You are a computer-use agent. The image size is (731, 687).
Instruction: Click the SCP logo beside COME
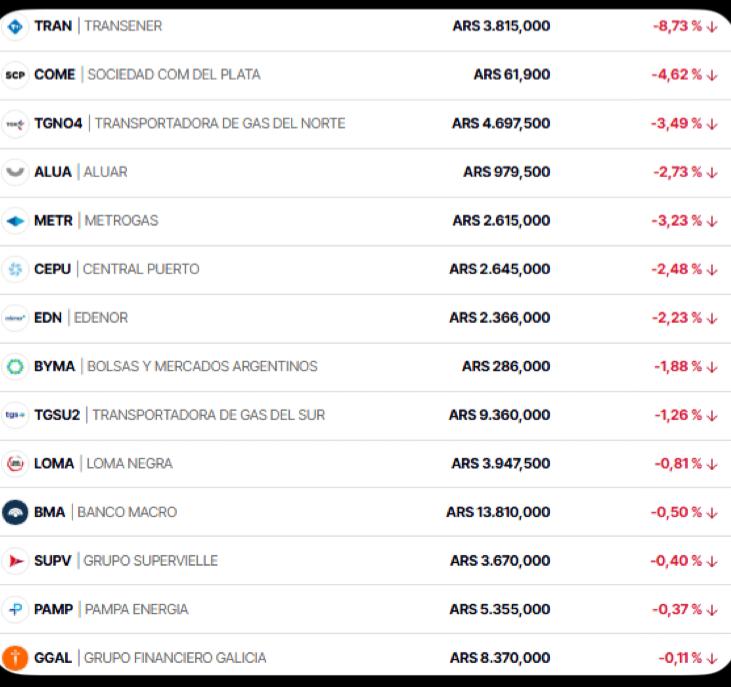click(x=15, y=75)
